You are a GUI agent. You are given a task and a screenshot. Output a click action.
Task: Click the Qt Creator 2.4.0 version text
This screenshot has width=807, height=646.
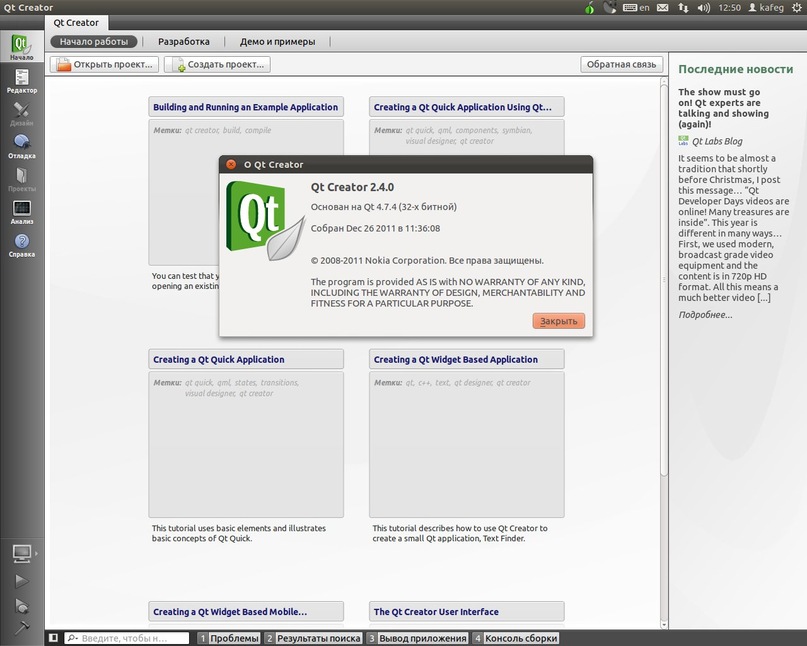point(352,187)
